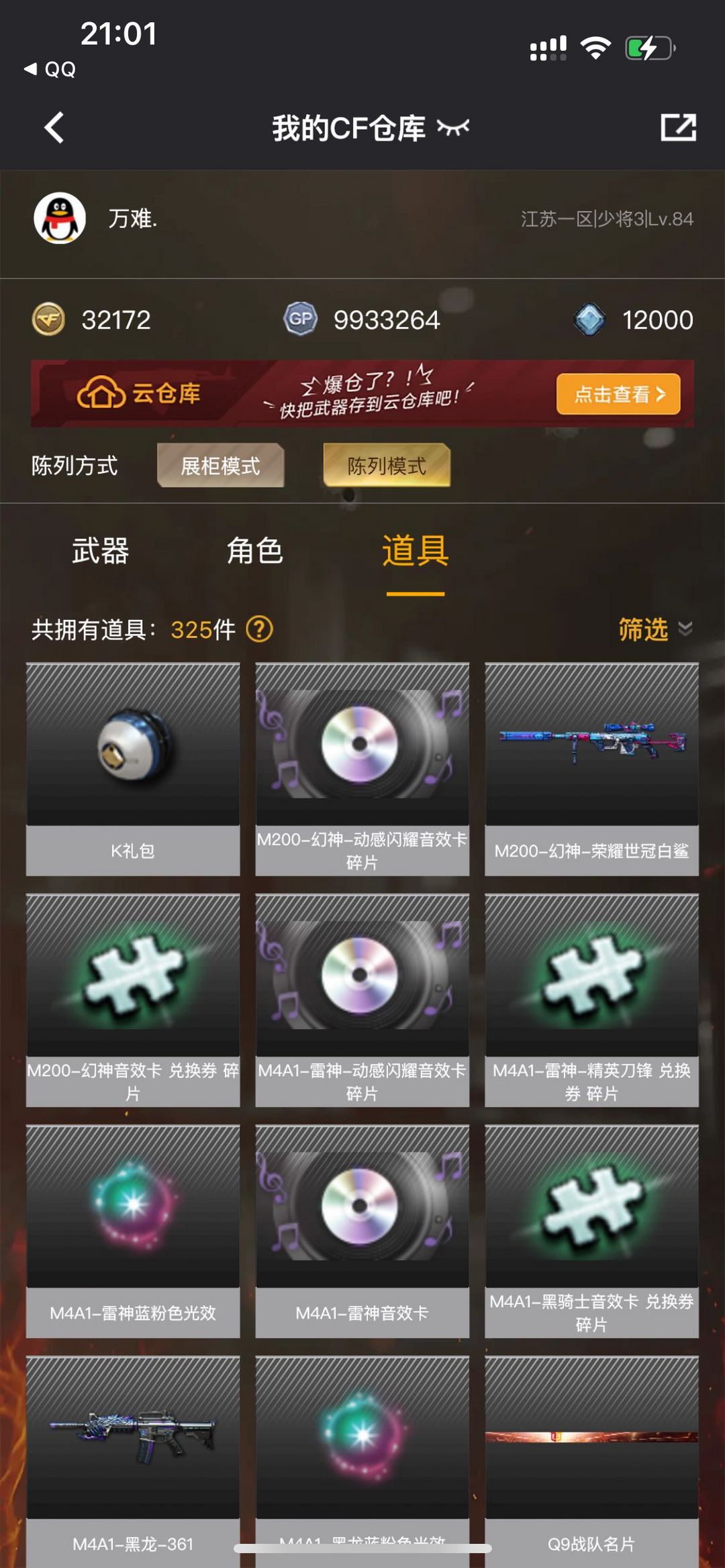Switch to 陈列模式 display mode
The width and height of the screenshot is (725, 1568).
click(x=387, y=465)
